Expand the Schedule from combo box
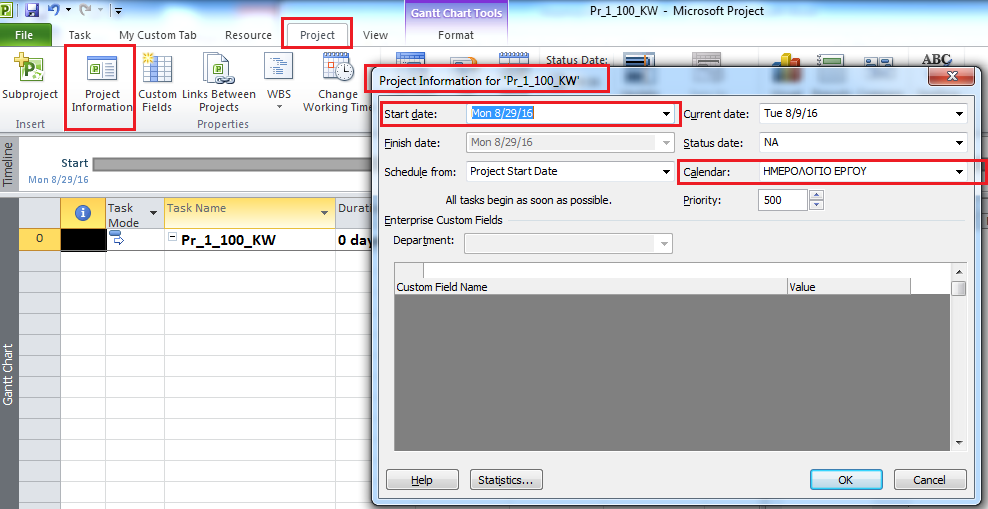This screenshot has height=509, width=988. pyautogui.click(x=666, y=172)
